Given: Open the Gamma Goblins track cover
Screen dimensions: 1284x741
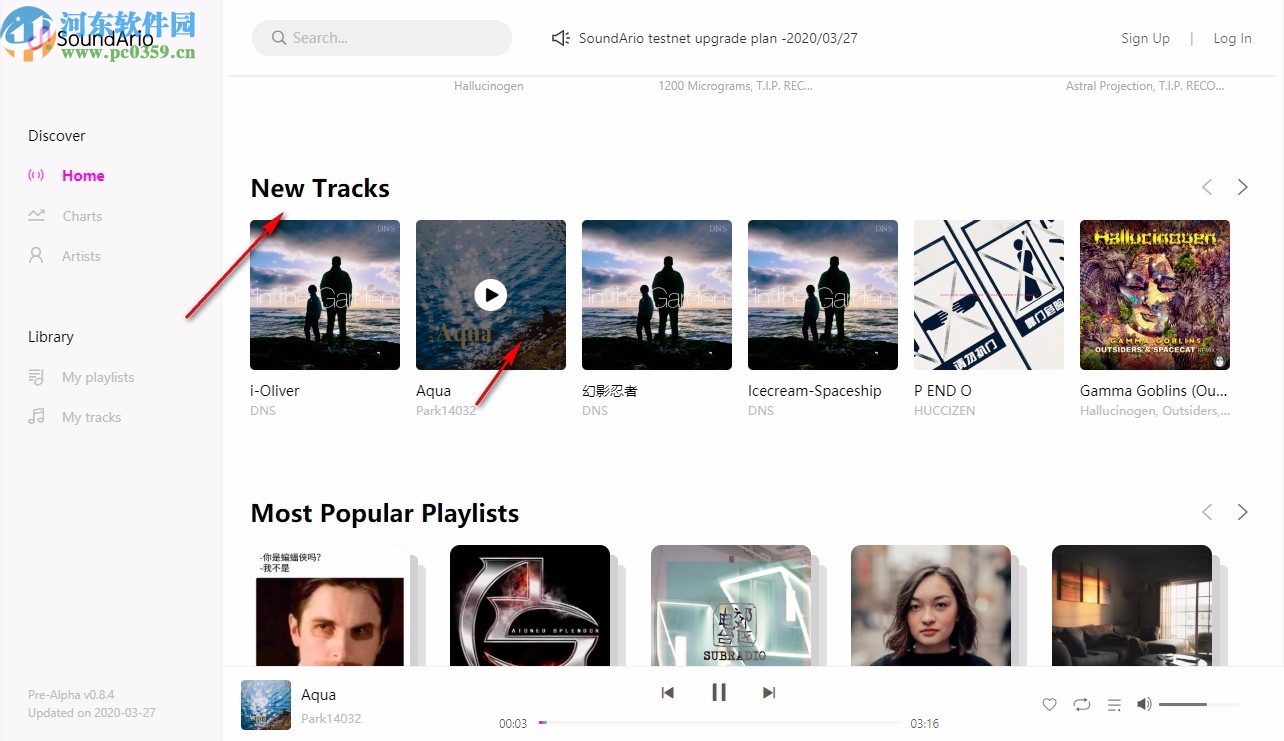Looking at the screenshot, I should click(x=1155, y=295).
